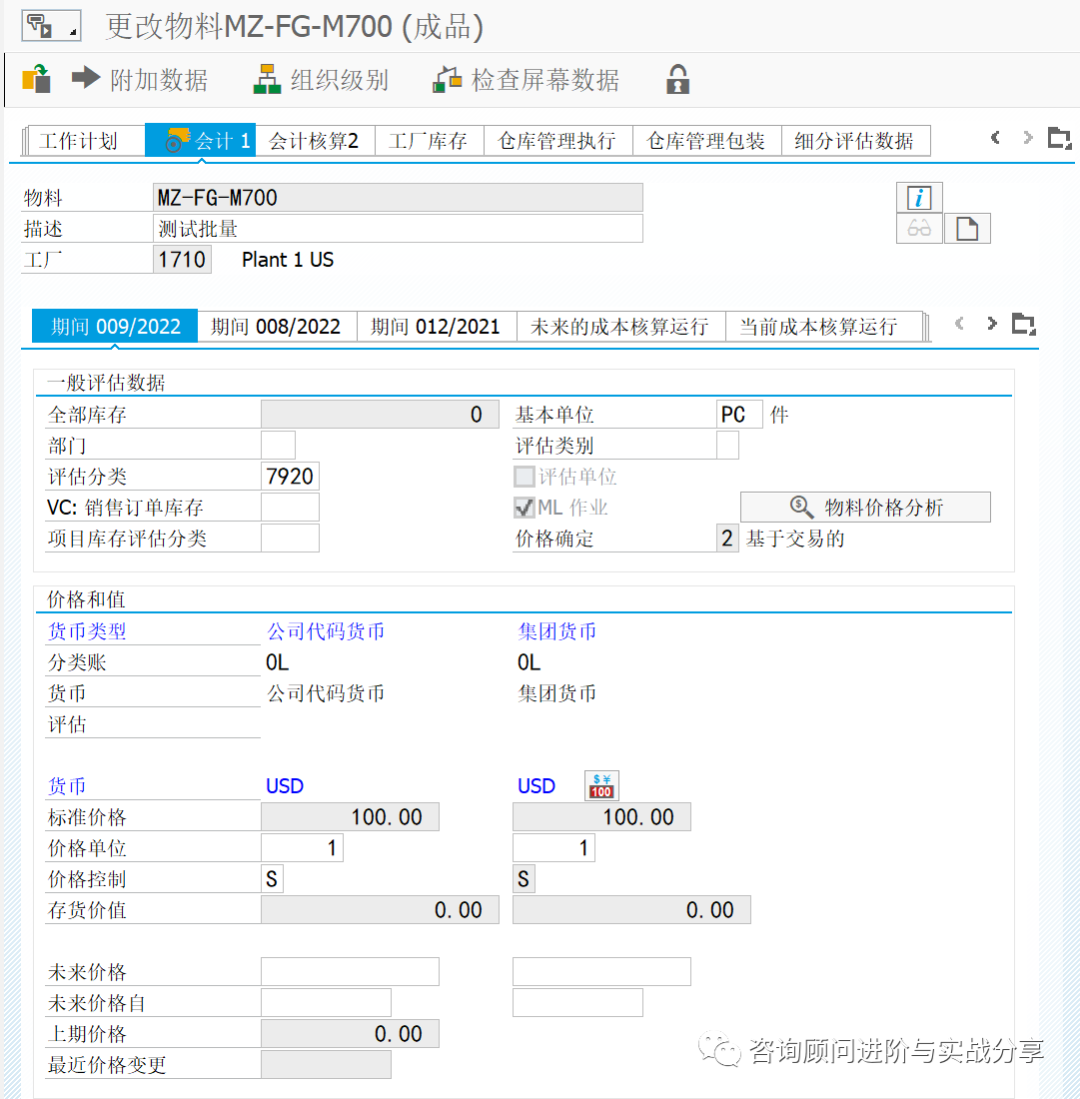Click company code 未来价格 field
This screenshot has height=1099, width=1080.
pyautogui.click(x=350, y=971)
